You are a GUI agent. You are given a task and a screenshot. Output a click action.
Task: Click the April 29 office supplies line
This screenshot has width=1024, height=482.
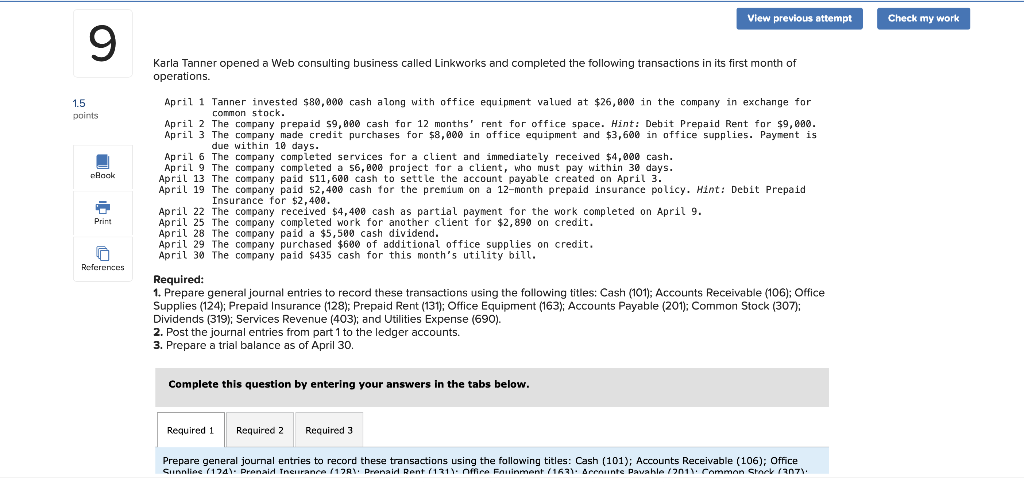pyautogui.click(x=376, y=245)
